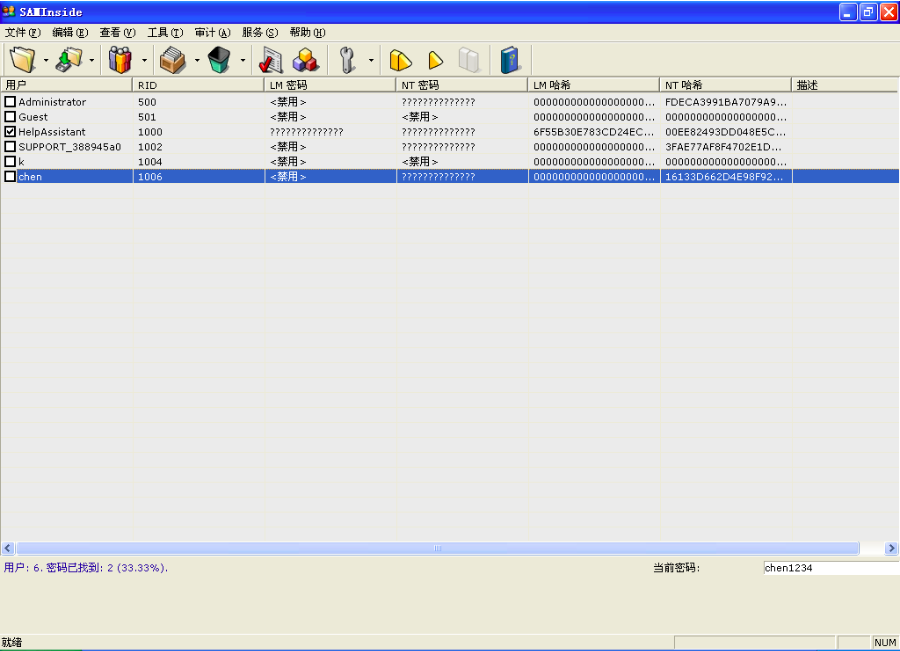Open the 审计(A) menu

[212, 32]
